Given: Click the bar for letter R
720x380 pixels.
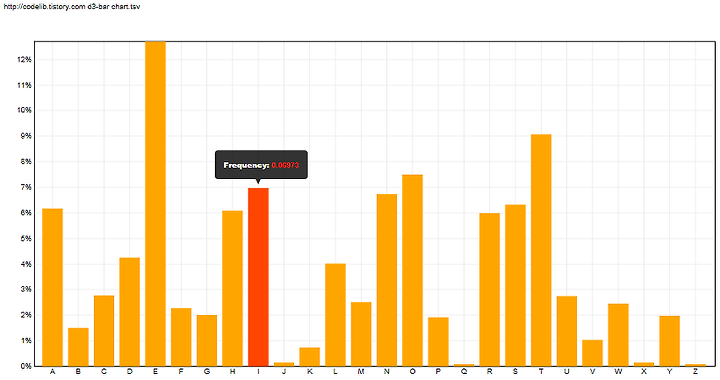Looking at the screenshot, I should 489,290.
